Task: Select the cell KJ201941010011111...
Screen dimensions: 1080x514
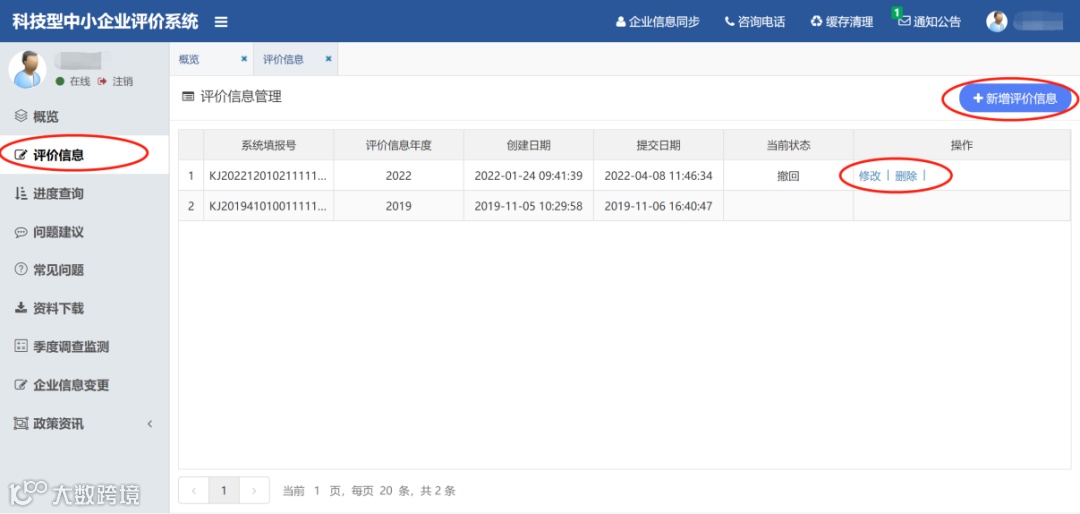Action: (x=269, y=206)
